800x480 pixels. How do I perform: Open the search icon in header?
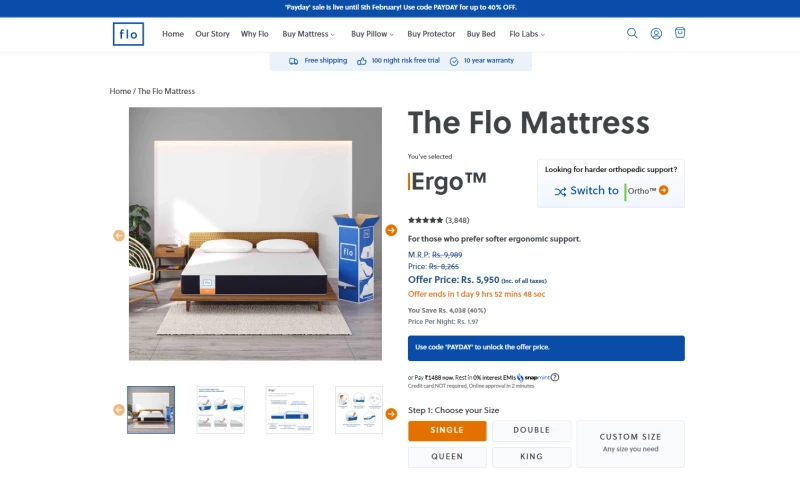632,33
